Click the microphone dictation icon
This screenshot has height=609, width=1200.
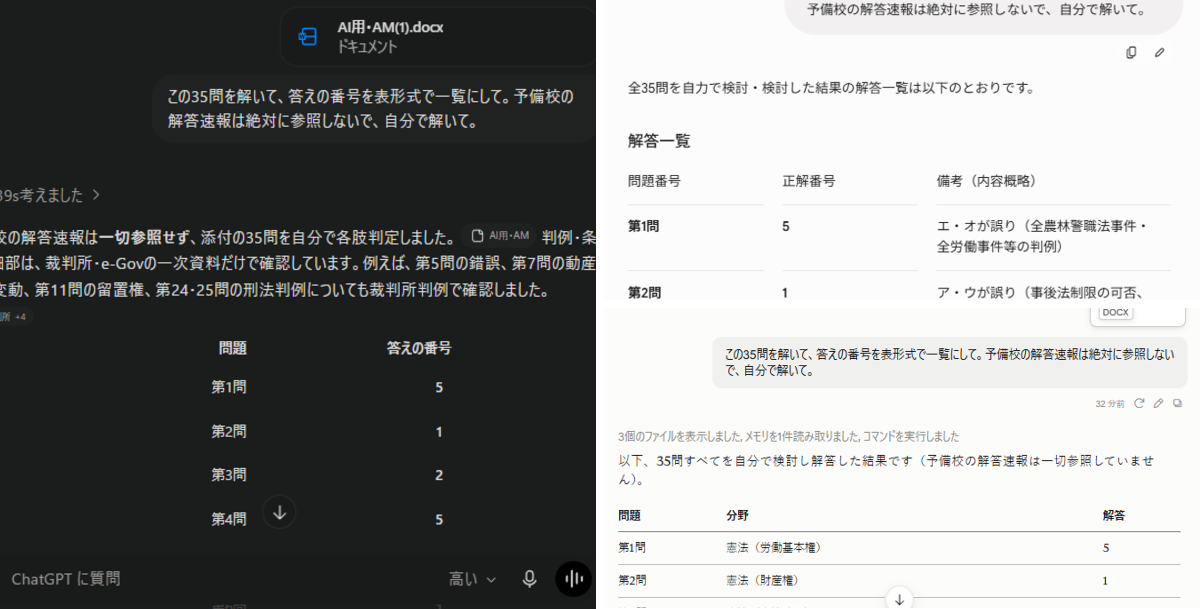coord(530,579)
